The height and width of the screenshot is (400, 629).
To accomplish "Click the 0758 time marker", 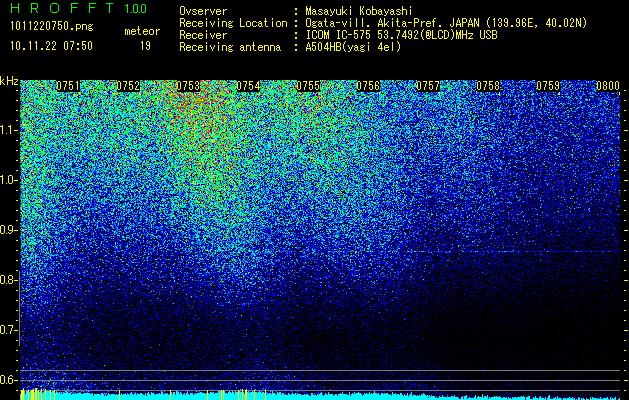I will 488,86.
